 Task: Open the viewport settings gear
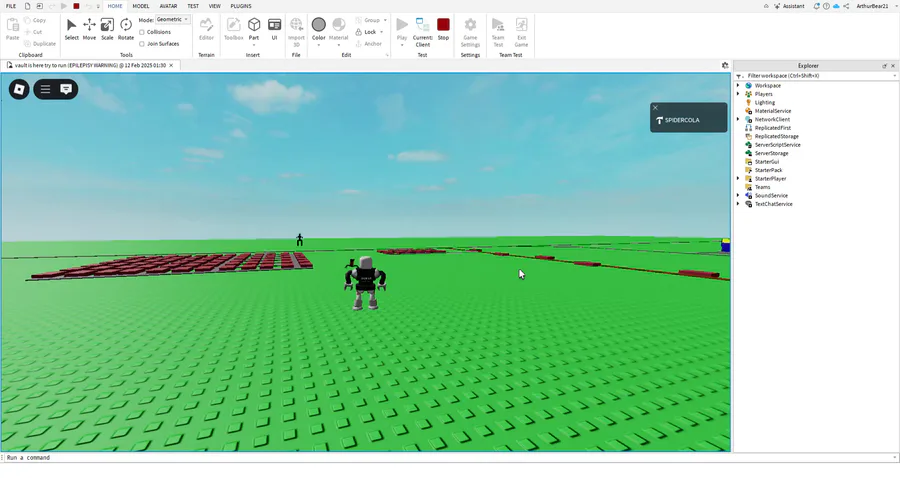[x=725, y=65]
